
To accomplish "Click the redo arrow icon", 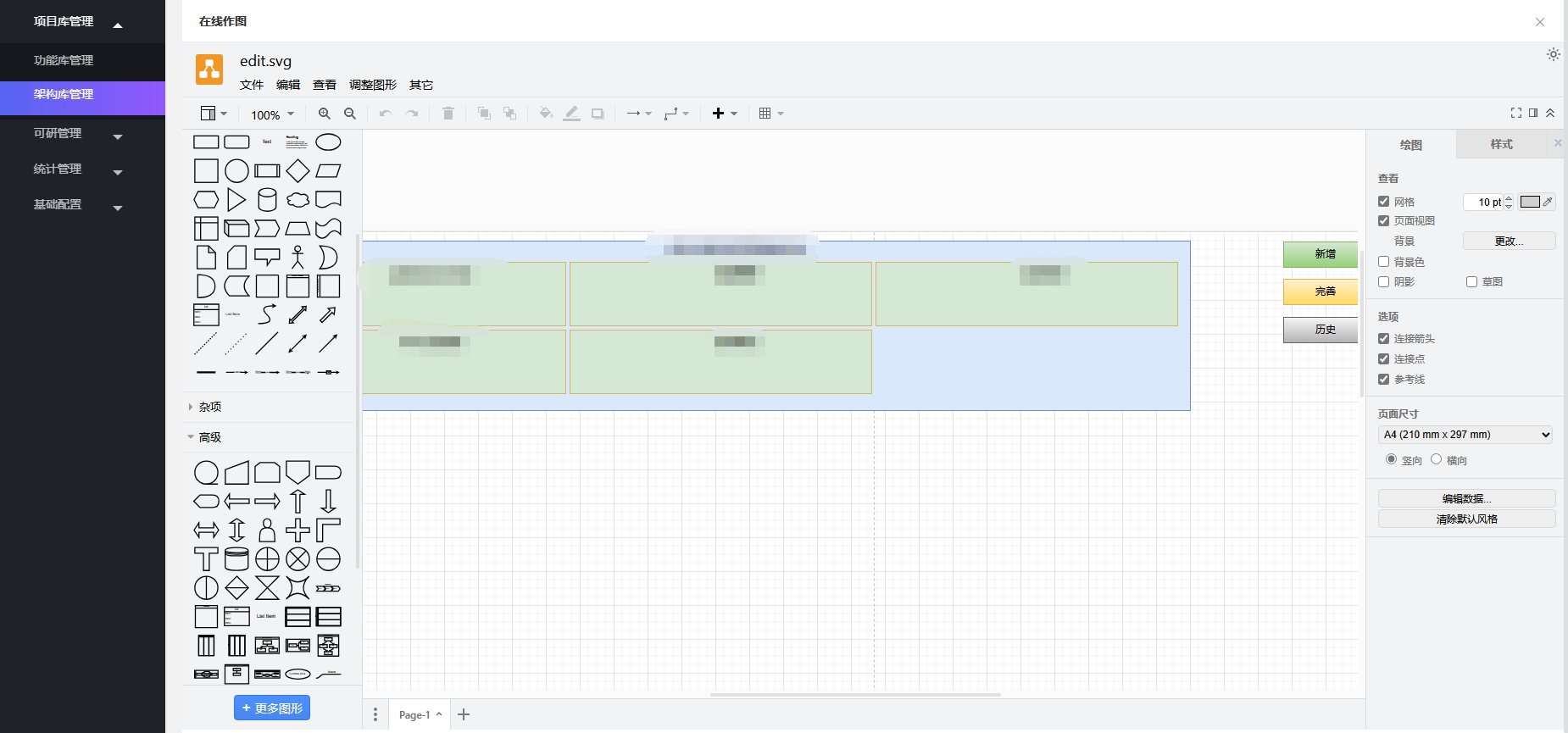I will [412, 114].
